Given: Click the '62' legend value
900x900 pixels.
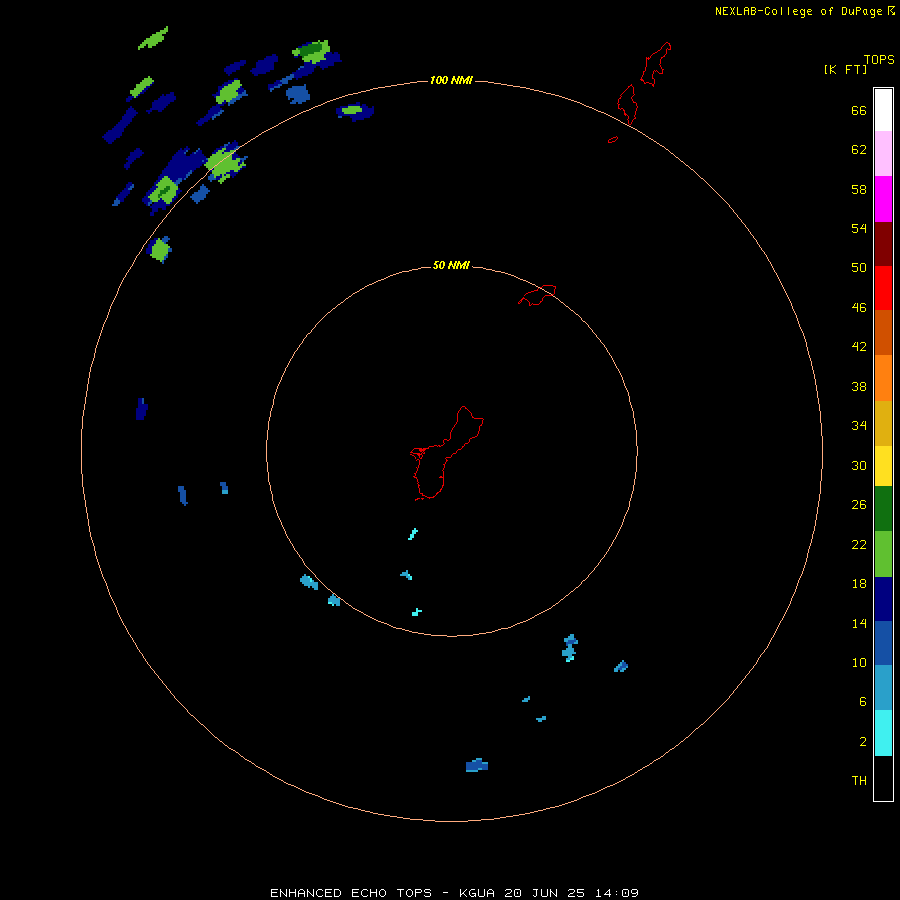Looking at the screenshot, I should 859,149.
